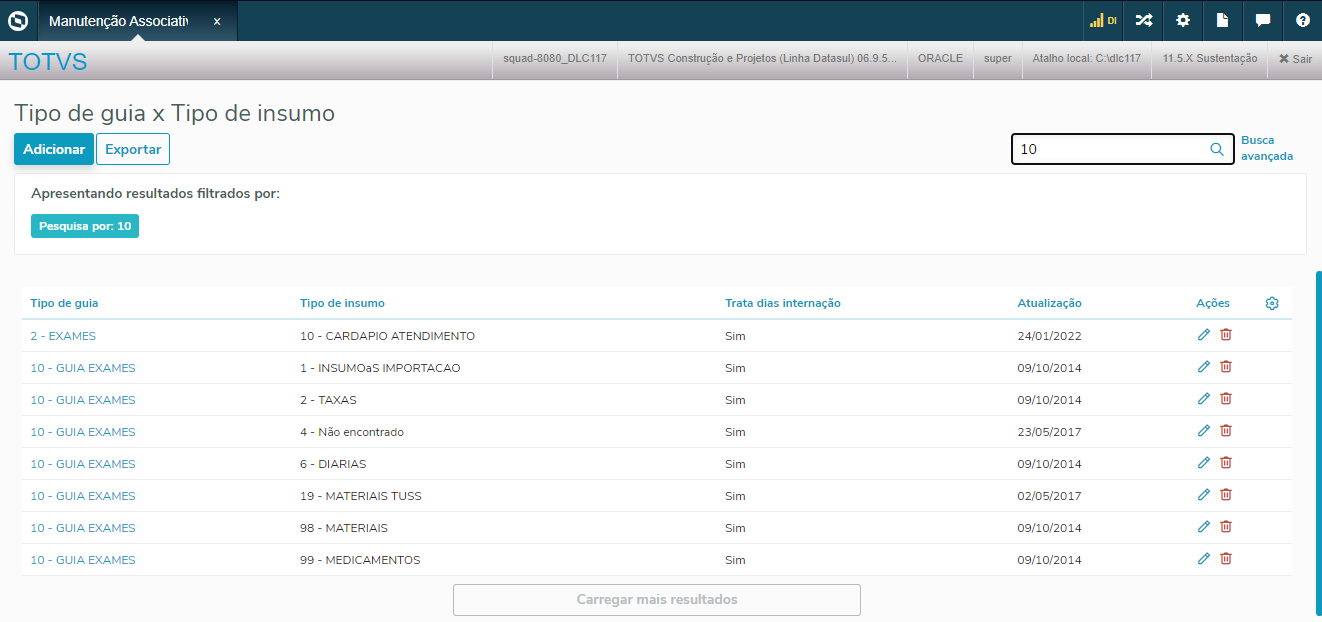Delete the 19 - MATERIAIS TUSS row
The height and width of the screenshot is (622, 1322).
1226,495
